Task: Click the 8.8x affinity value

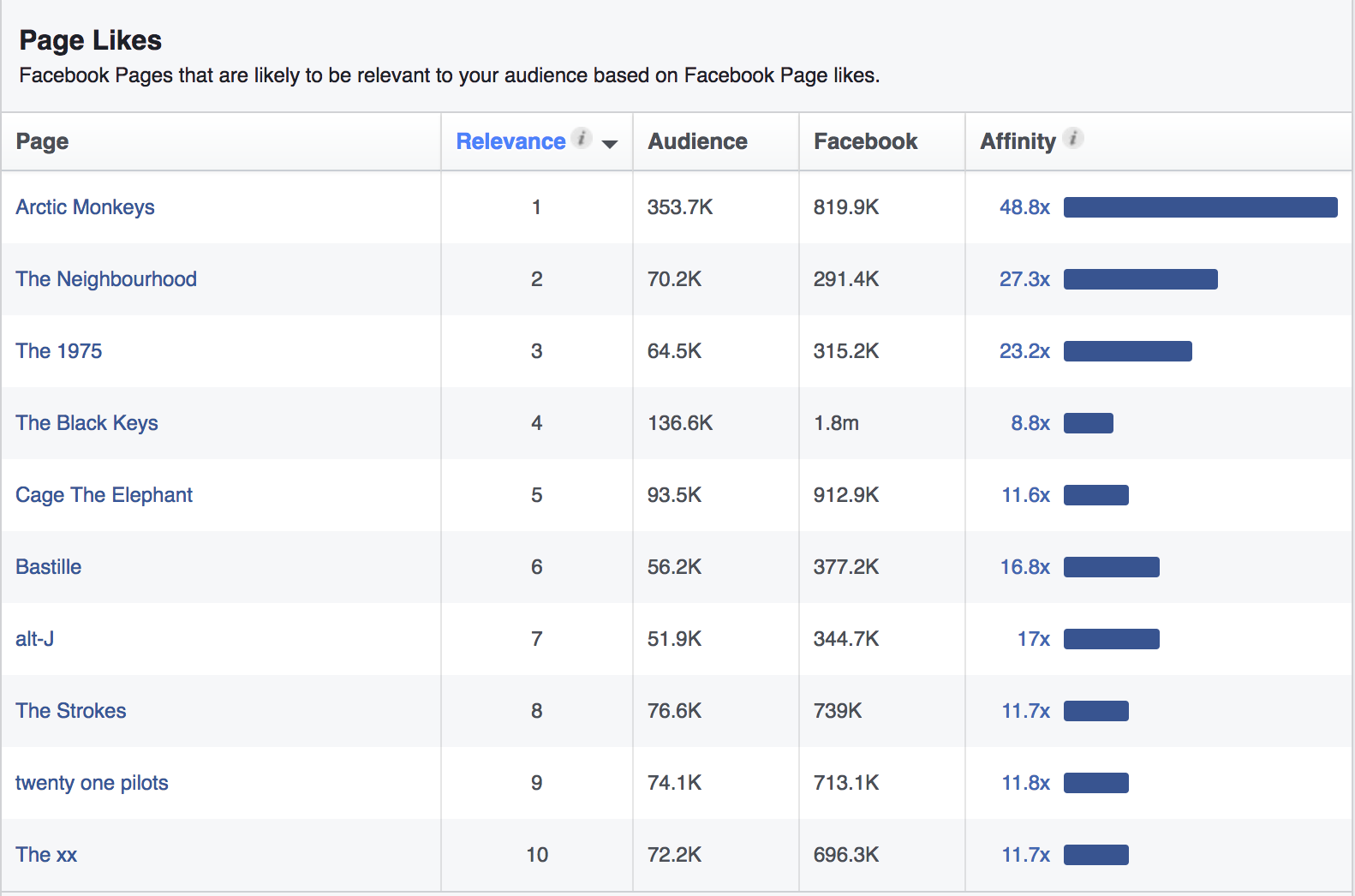Action: point(1030,423)
